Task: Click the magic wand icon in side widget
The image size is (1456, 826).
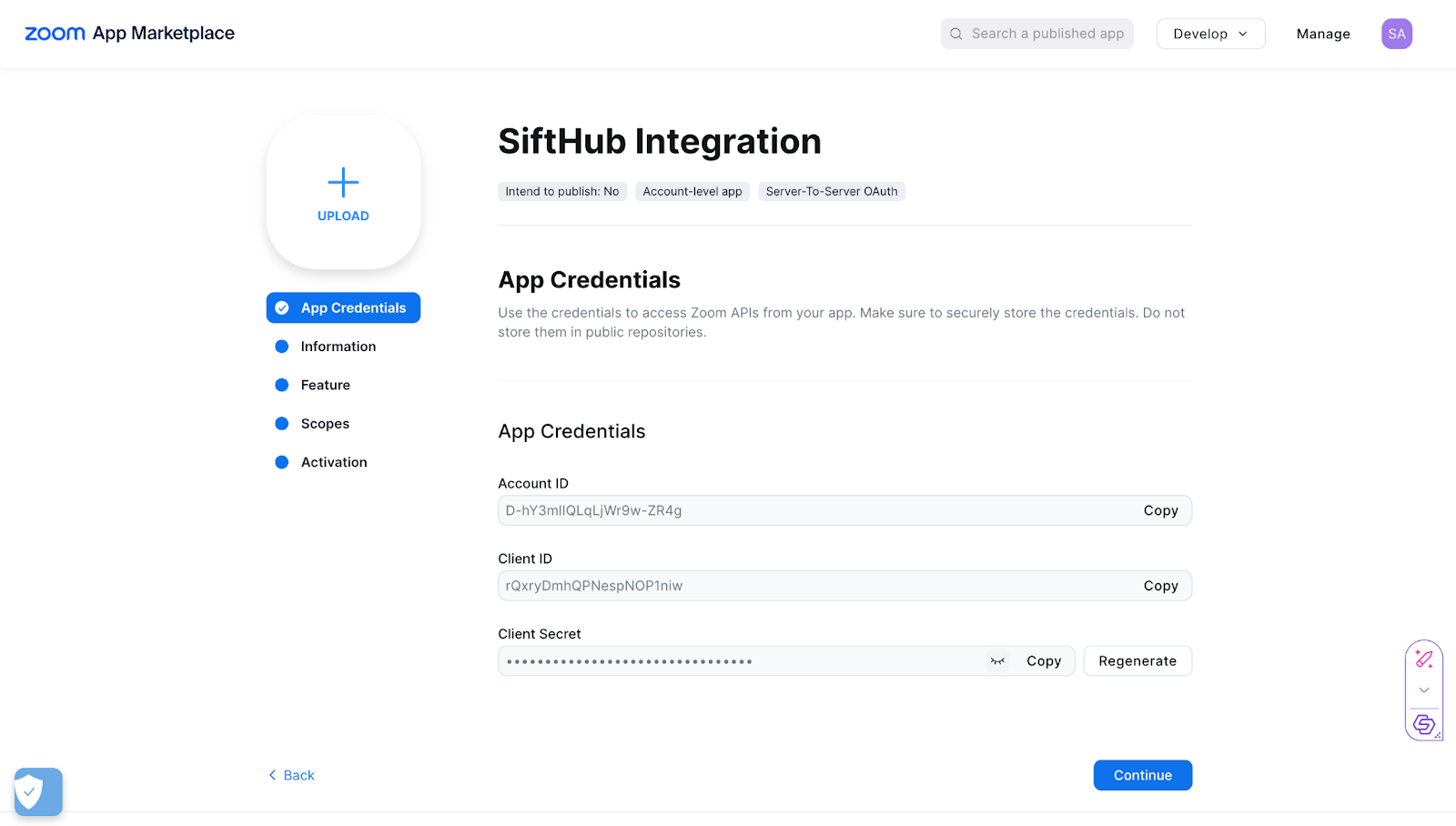Action: pos(1424,659)
